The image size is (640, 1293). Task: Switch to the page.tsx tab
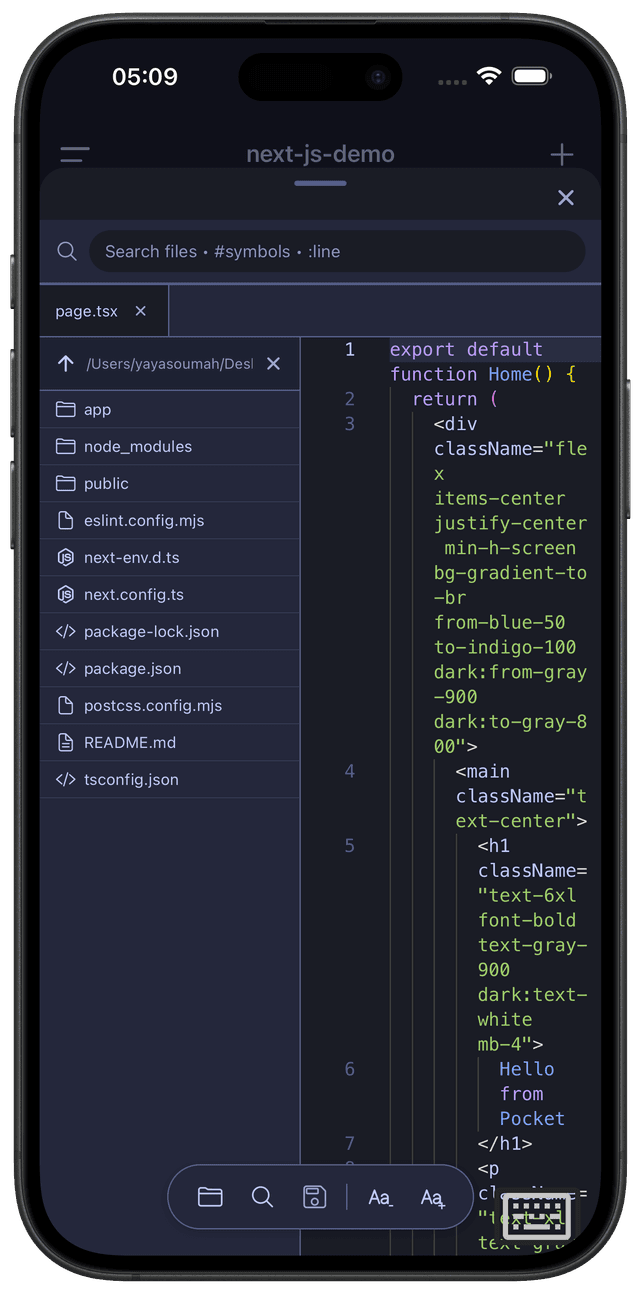[86, 310]
